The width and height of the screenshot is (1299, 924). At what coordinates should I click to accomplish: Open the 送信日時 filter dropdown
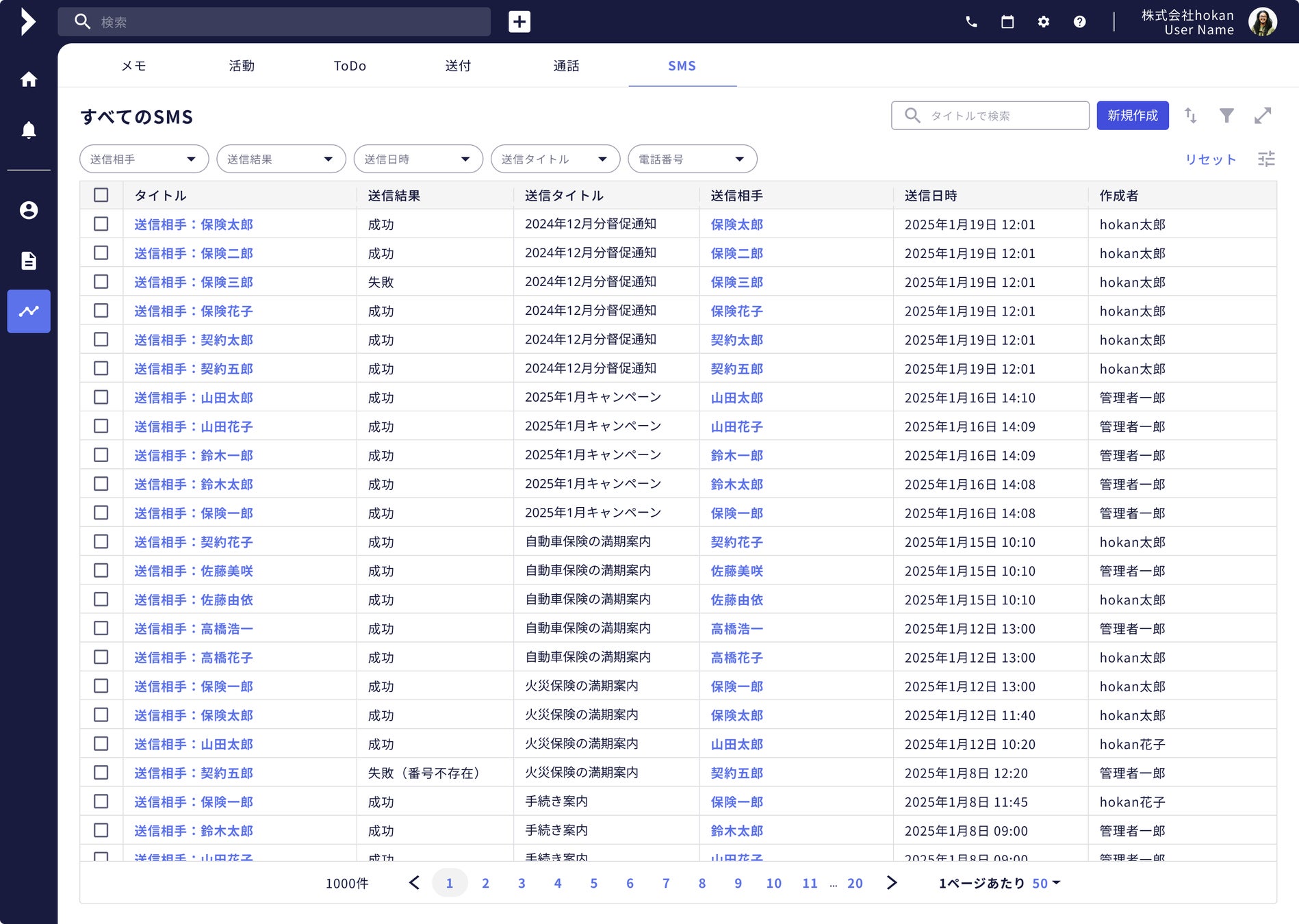[417, 159]
